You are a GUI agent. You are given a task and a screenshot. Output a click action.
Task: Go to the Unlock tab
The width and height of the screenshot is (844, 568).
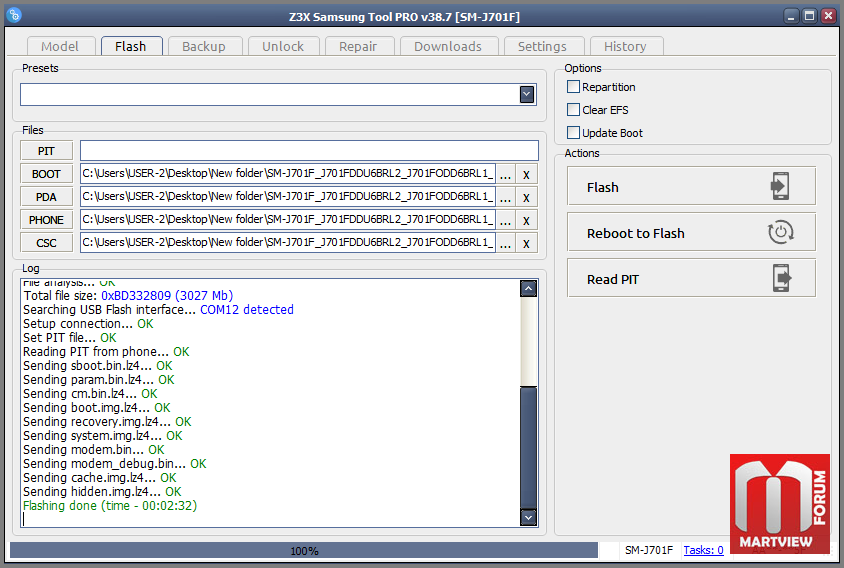[283, 46]
